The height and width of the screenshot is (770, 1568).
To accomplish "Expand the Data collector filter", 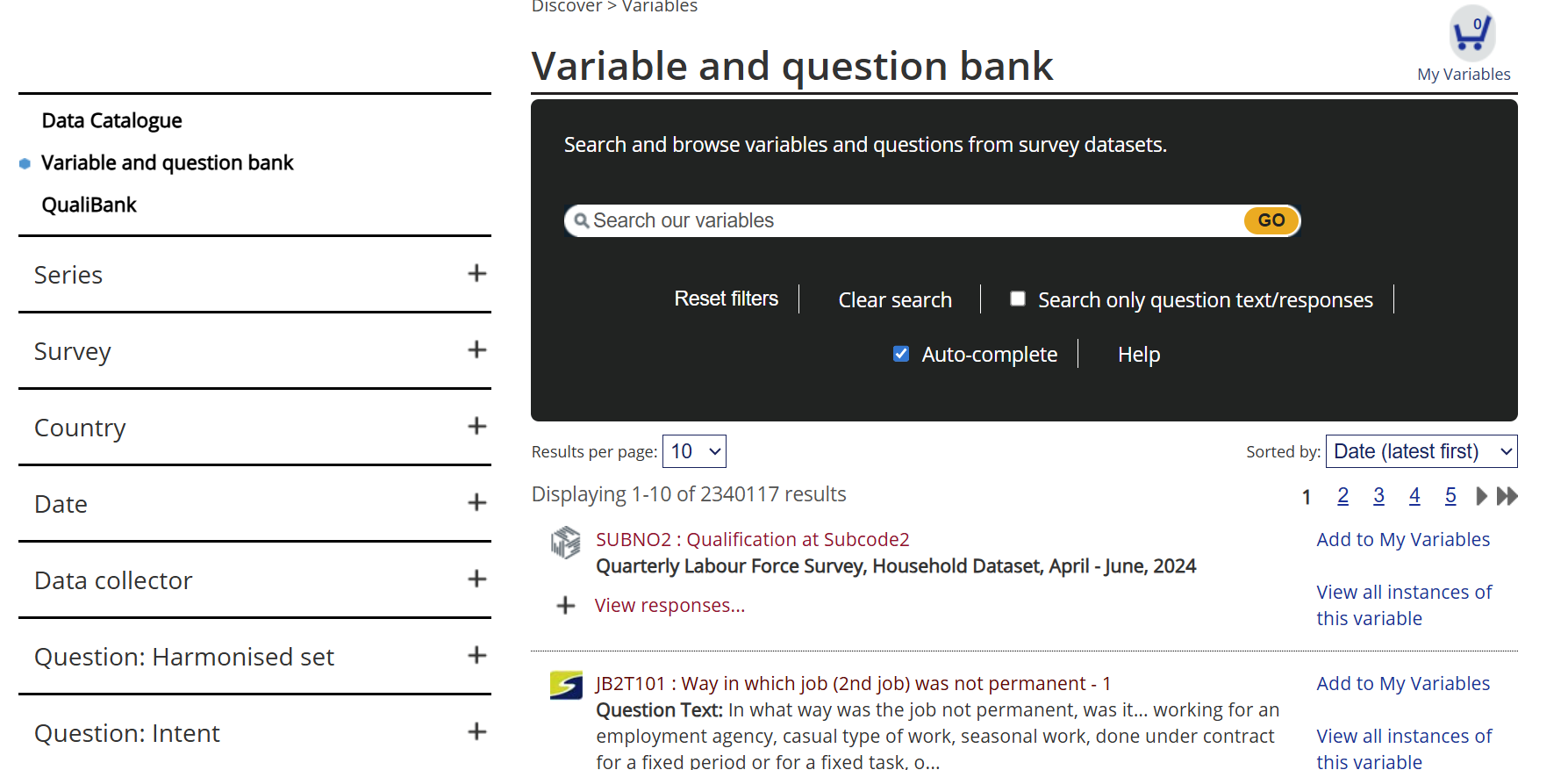I will pyautogui.click(x=476, y=579).
